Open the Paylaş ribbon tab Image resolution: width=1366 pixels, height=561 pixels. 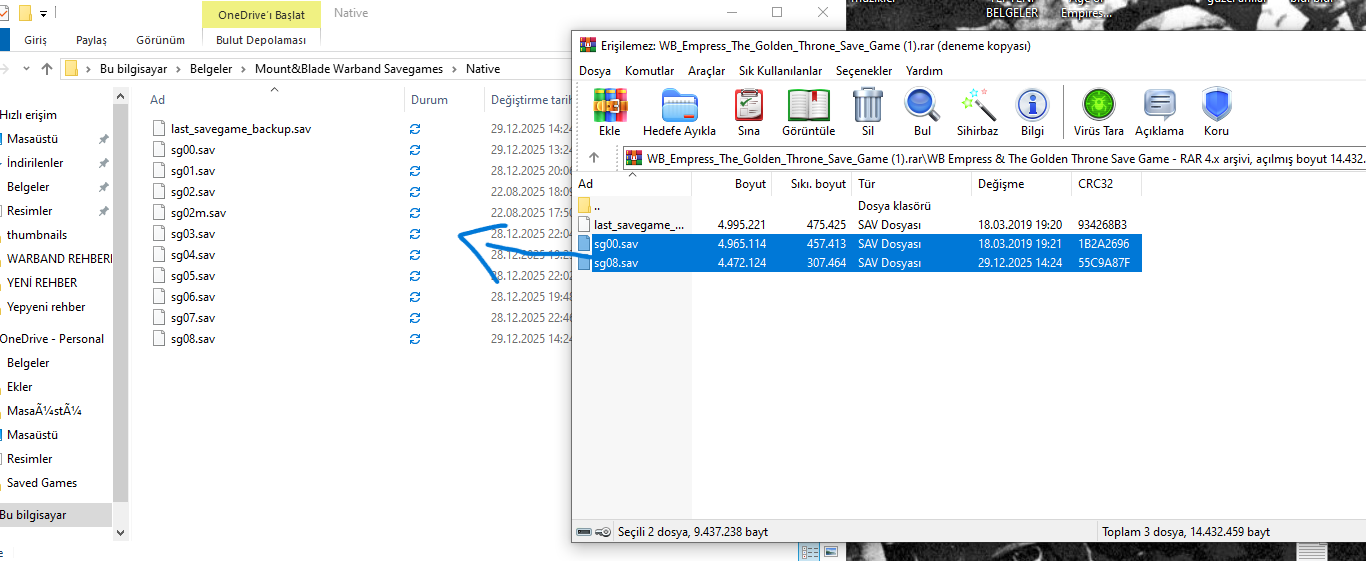click(x=91, y=40)
